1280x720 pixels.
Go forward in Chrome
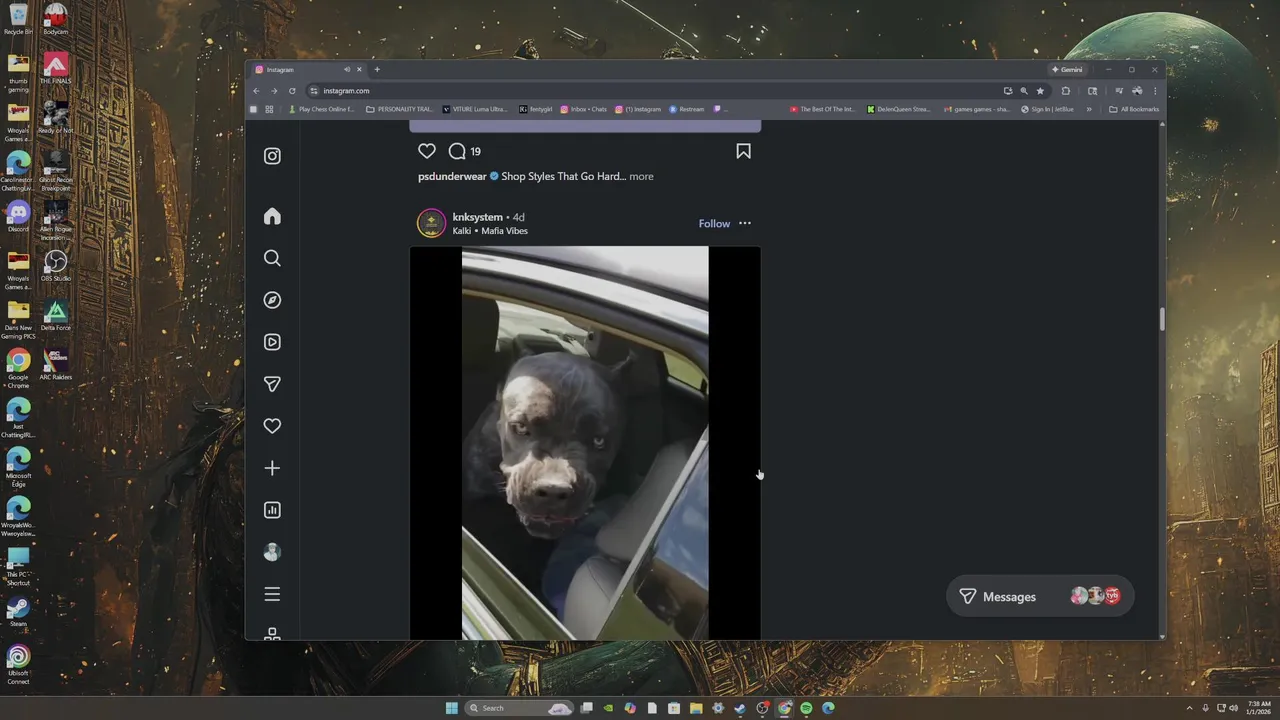(274, 91)
